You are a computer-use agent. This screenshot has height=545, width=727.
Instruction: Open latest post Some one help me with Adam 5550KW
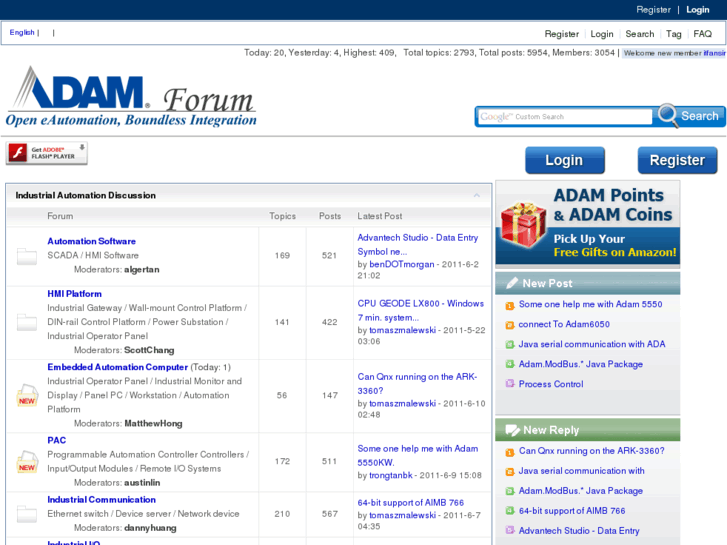click(x=418, y=455)
